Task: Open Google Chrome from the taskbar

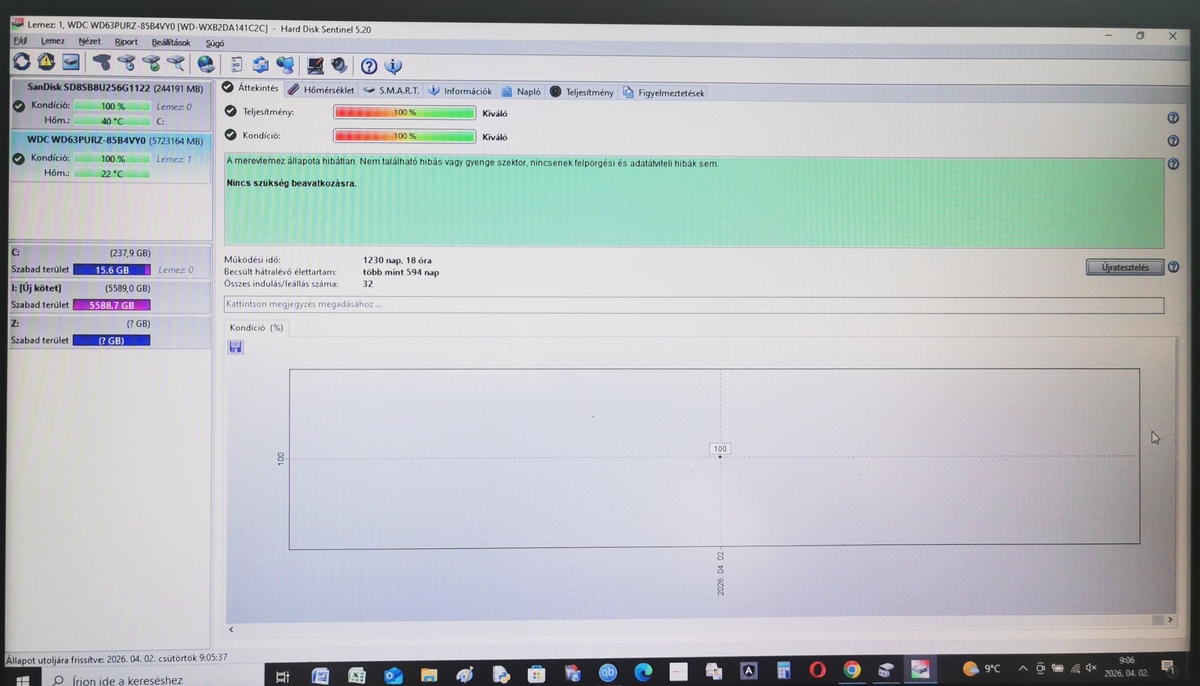Action: click(x=851, y=671)
